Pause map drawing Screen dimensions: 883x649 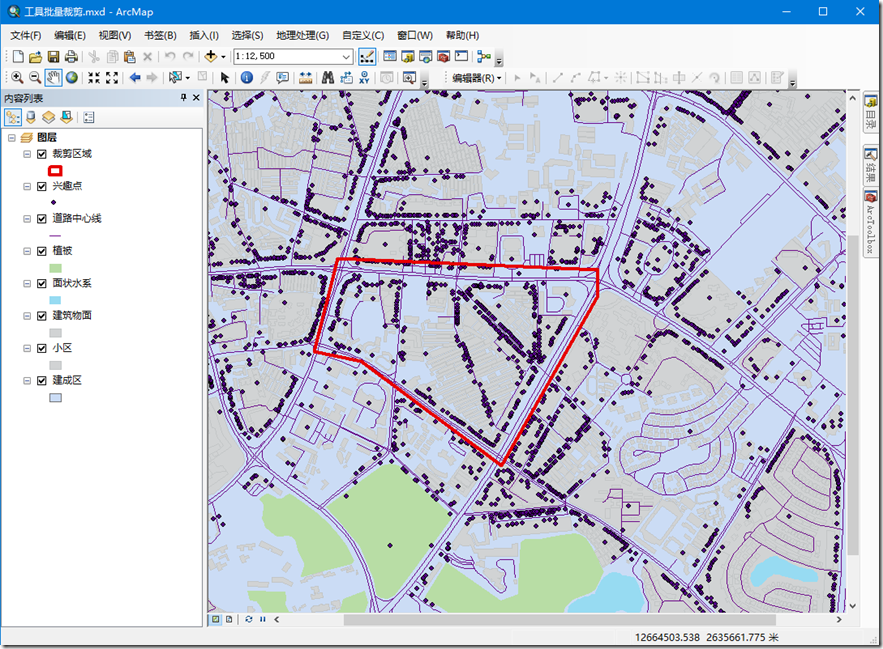tap(262, 619)
